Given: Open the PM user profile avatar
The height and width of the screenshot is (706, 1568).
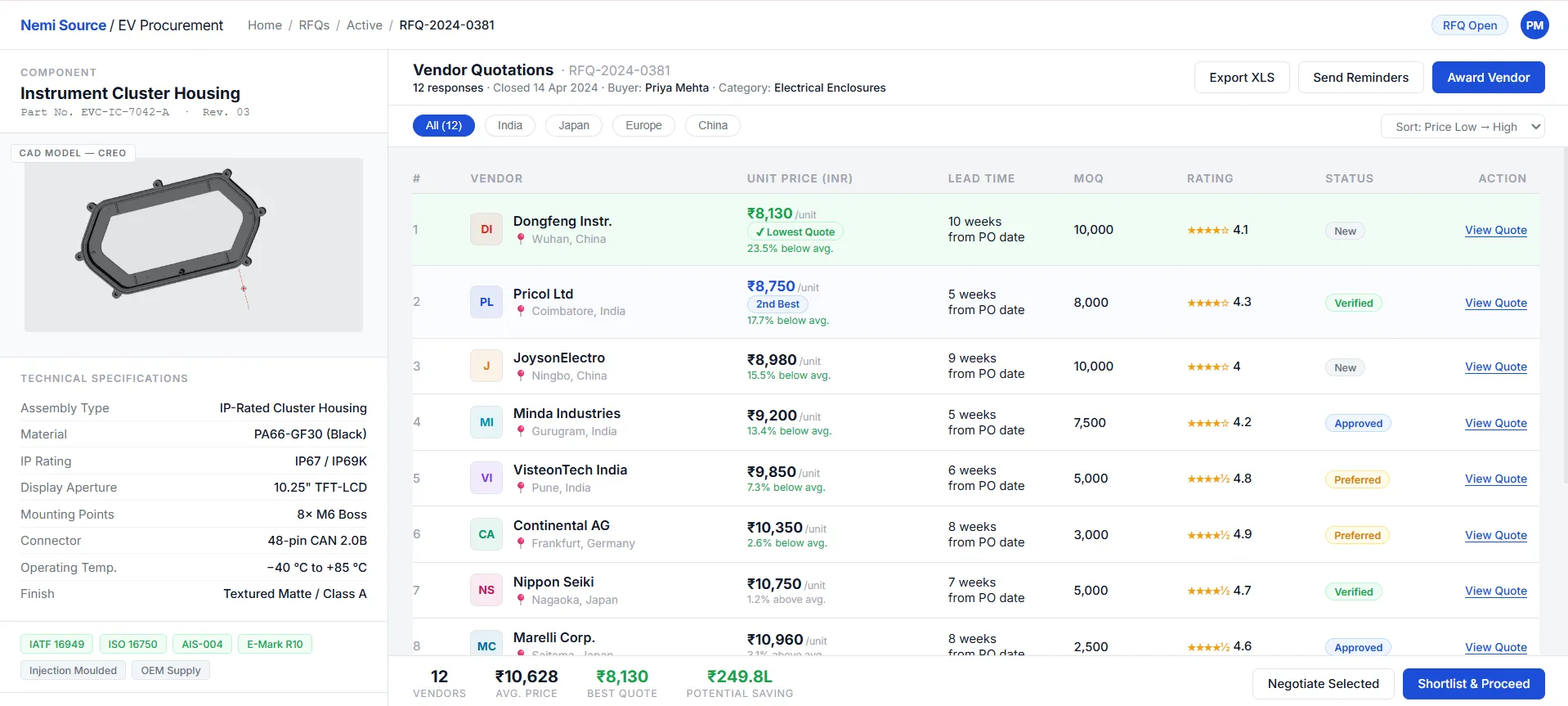Looking at the screenshot, I should [x=1534, y=25].
